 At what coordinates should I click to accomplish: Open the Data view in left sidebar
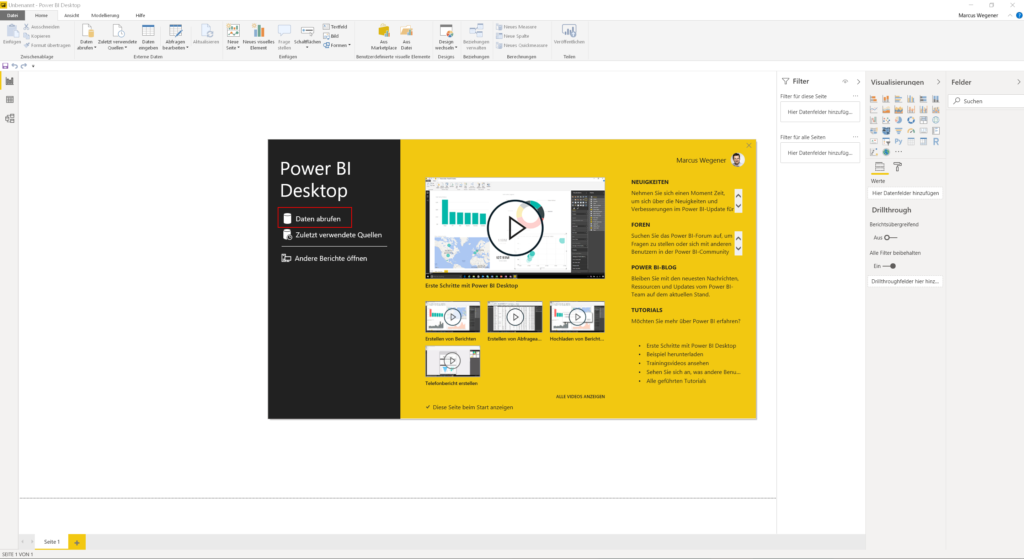10,100
